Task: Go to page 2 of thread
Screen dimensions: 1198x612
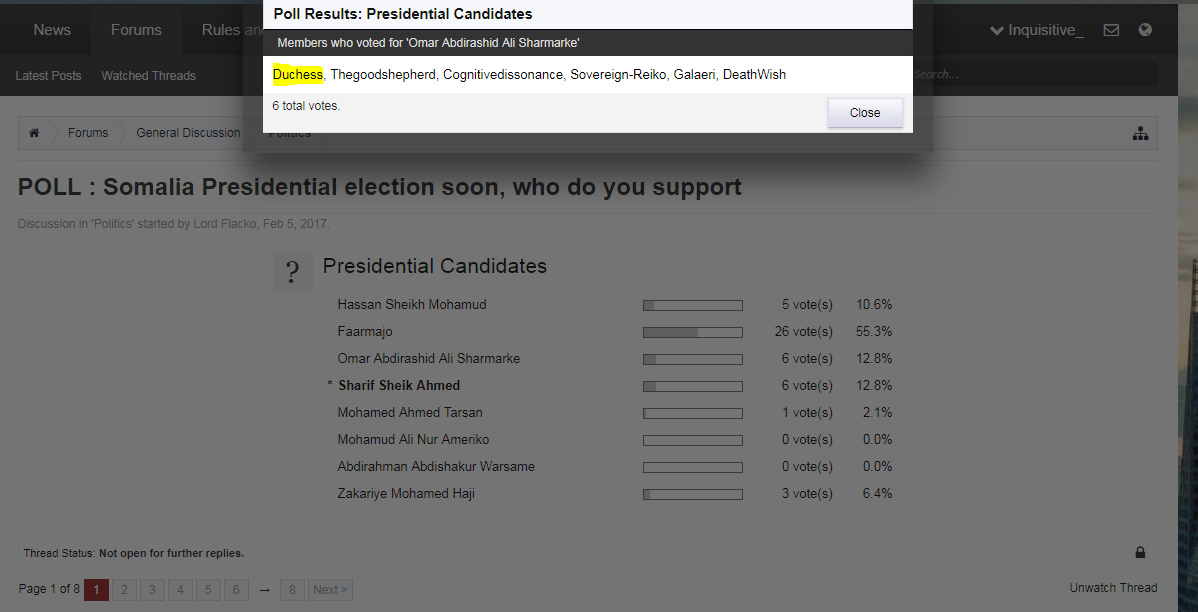Action: point(125,590)
